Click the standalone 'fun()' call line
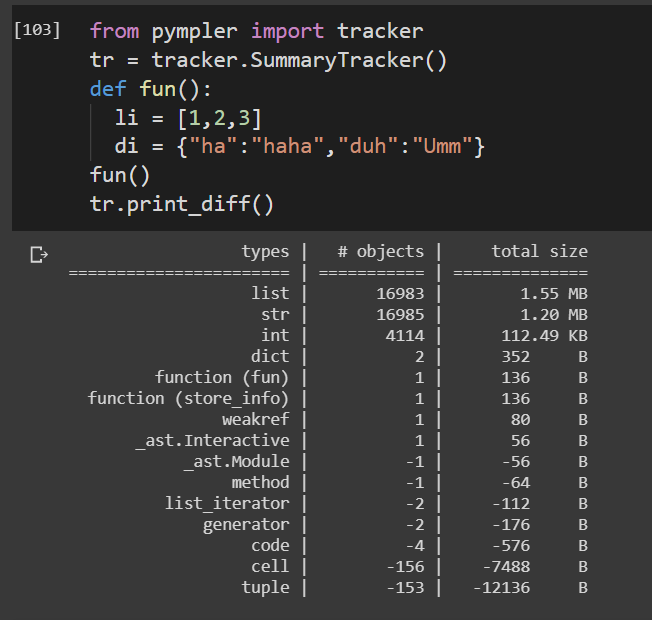The height and width of the screenshot is (620, 652). (x=120, y=176)
